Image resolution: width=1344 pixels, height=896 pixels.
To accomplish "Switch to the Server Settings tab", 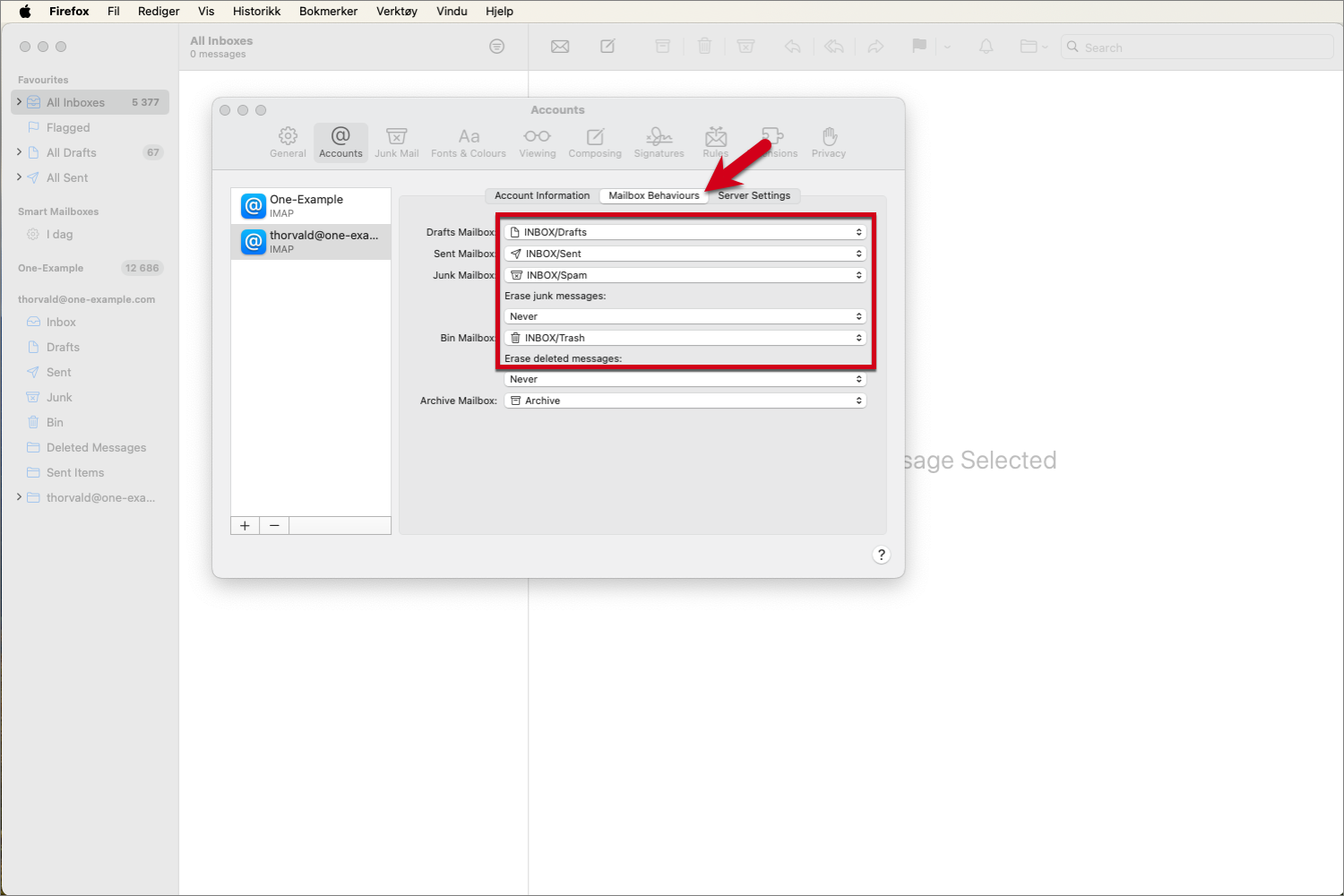I will coord(754,195).
